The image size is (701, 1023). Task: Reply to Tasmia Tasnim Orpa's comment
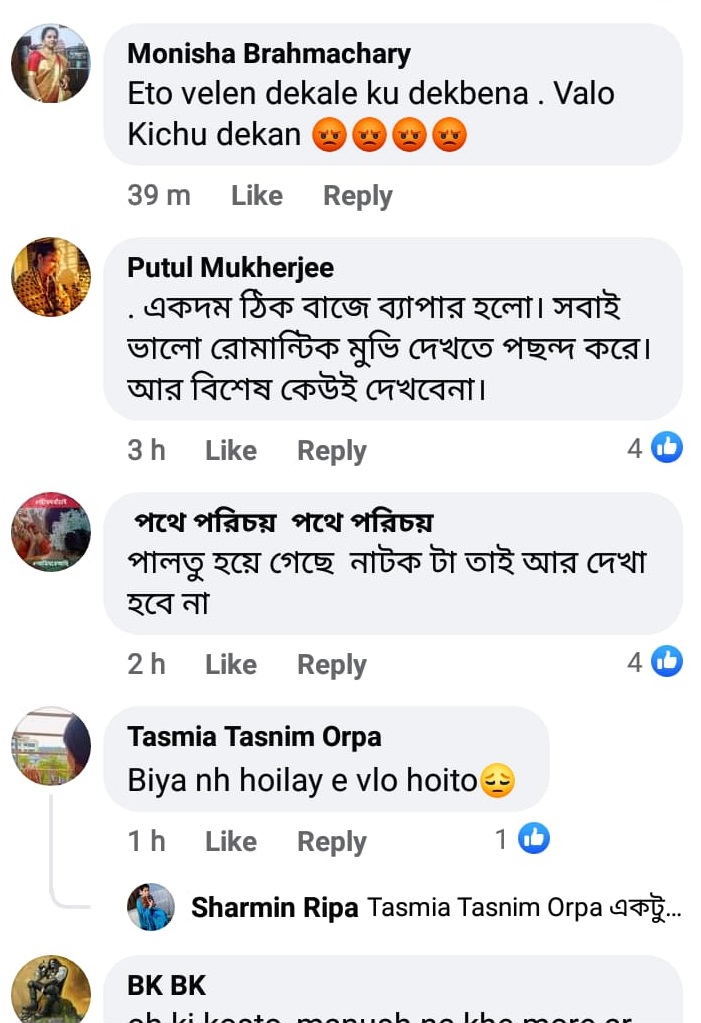(x=331, y=842)
